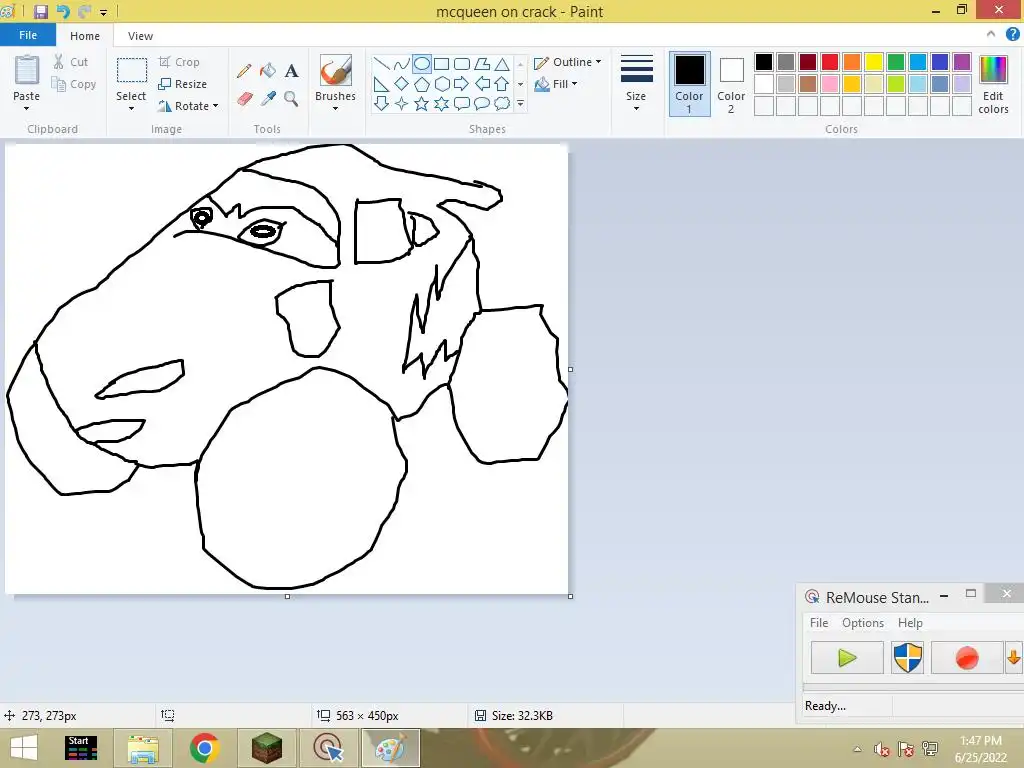Choose the Rounded rectangle shape

coord(462,63)
